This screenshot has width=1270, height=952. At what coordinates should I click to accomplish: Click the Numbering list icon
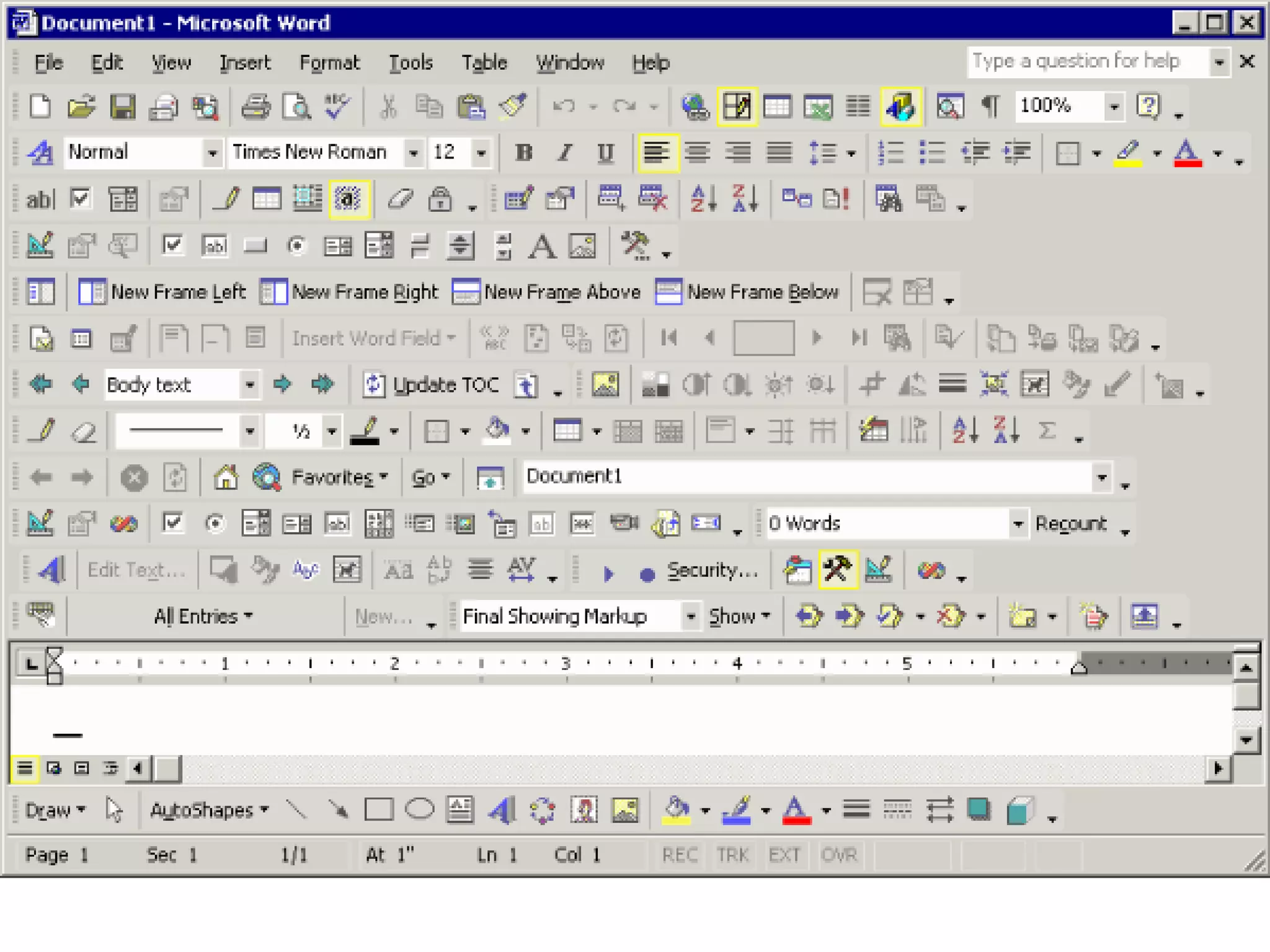pos(891,152)
